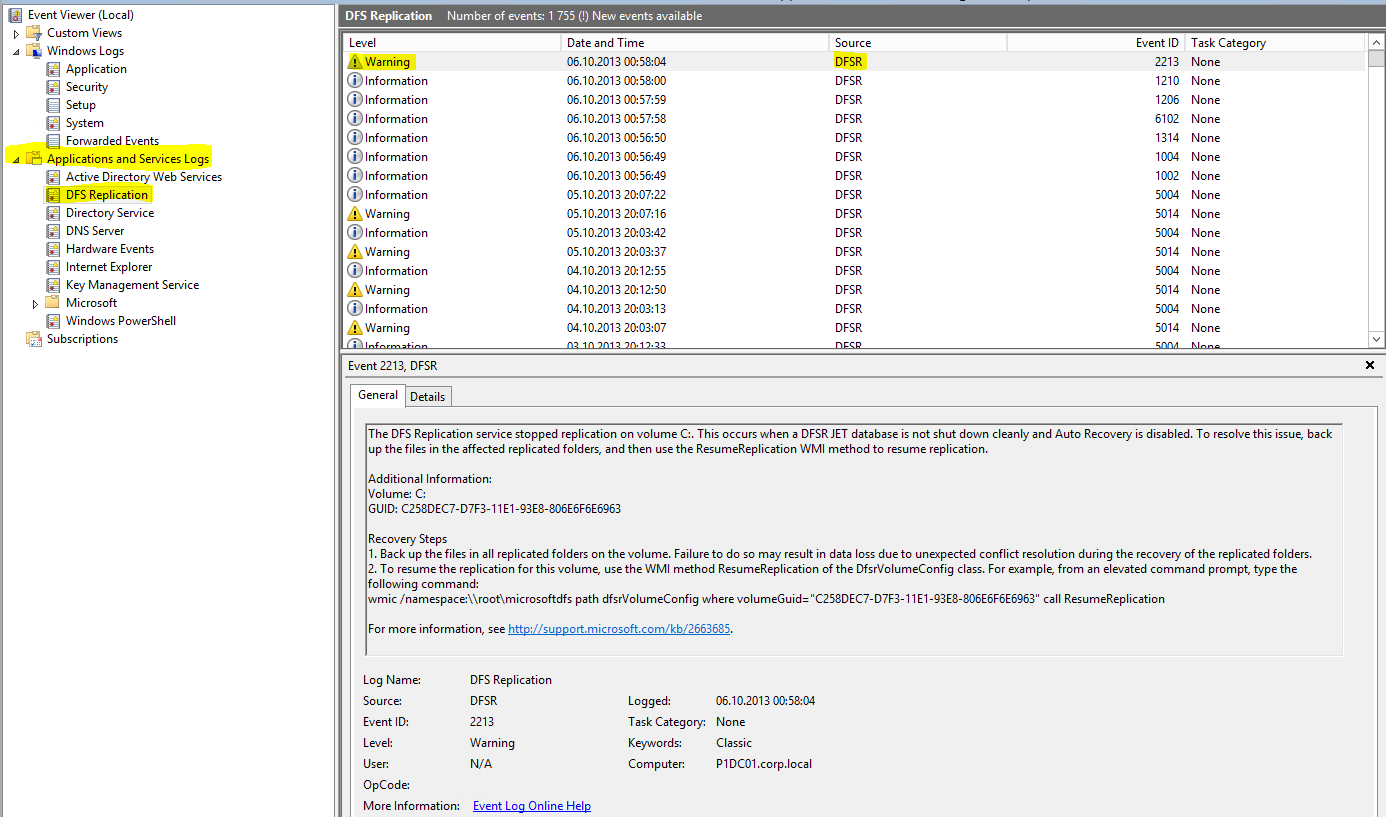Viewport: 1386px width, 817px height.
Task: Sort by the Date and Time column header
Action: [695, 43]
